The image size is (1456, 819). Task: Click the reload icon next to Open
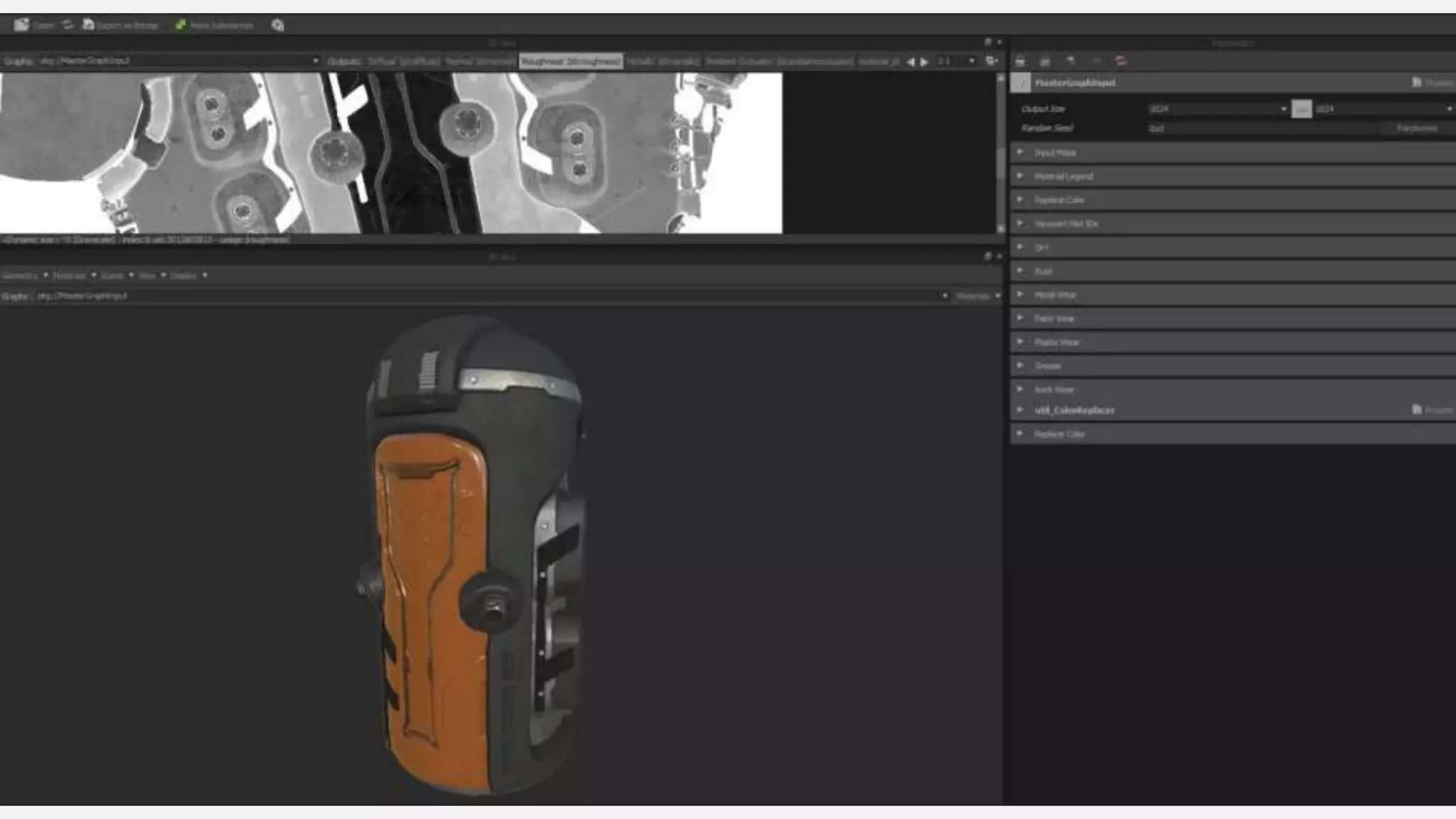point(68,25)
